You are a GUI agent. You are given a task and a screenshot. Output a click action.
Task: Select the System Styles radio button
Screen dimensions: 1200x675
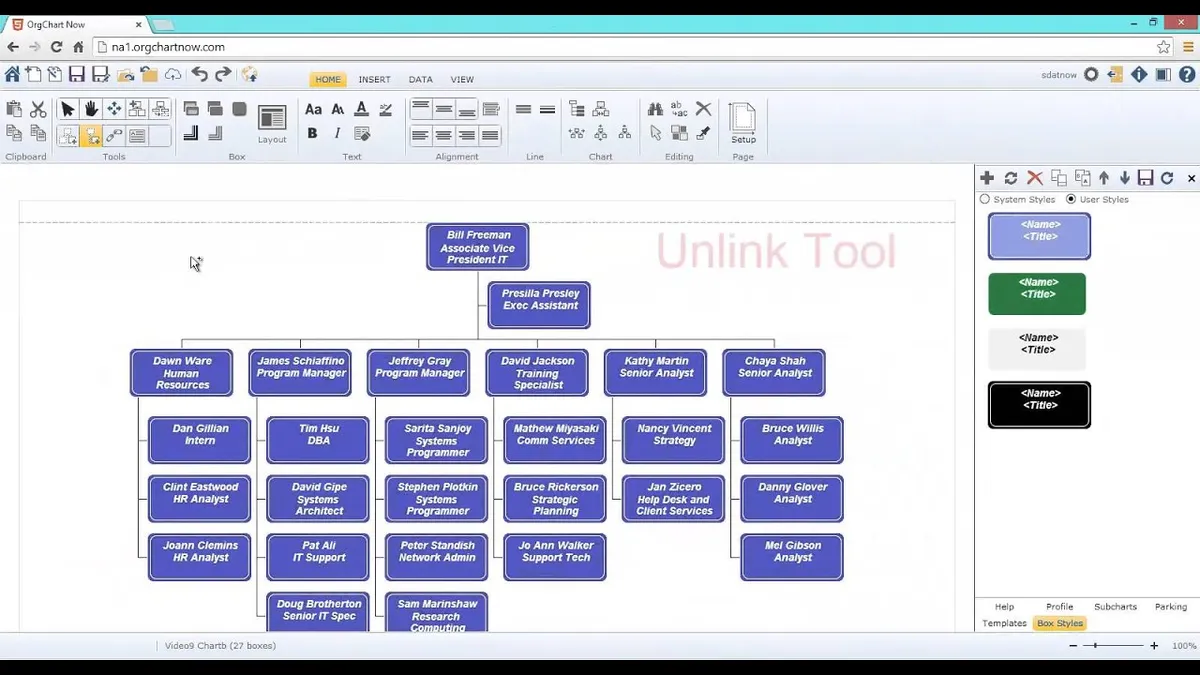click(x=985, y=199)
